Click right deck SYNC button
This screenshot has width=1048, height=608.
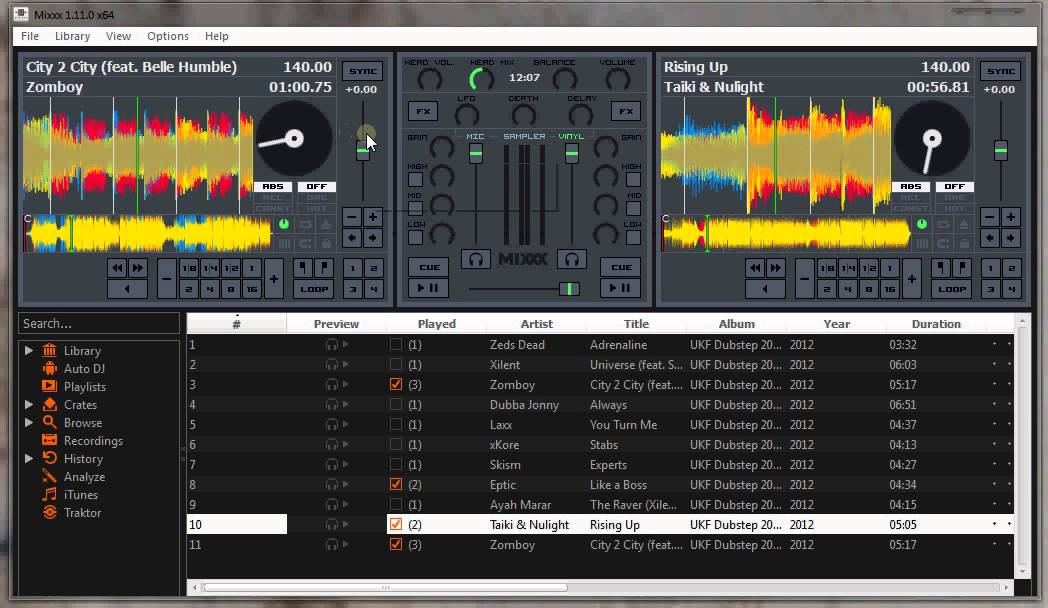1001,71
